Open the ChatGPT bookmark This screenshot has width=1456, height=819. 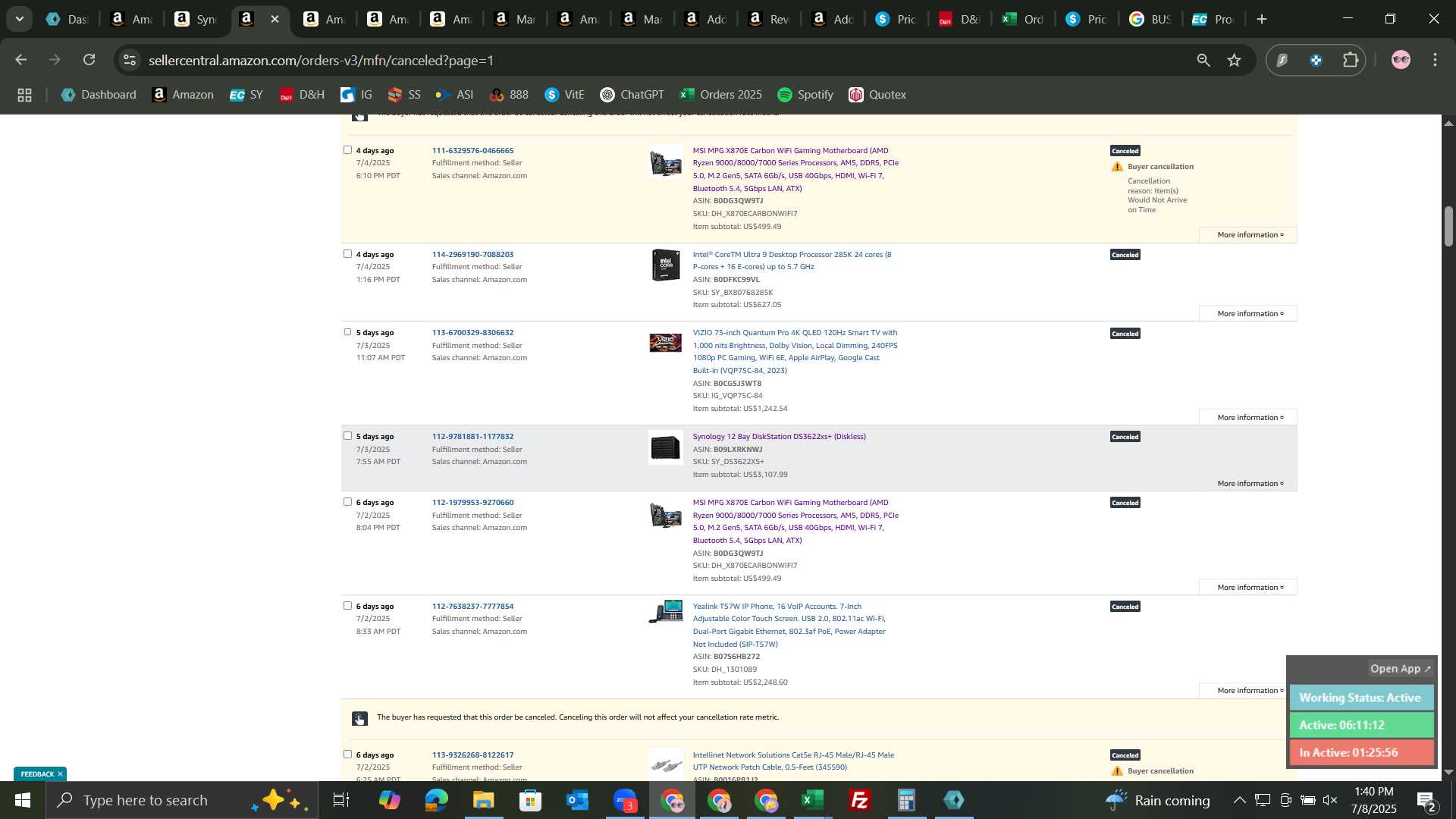click(632, 95)
